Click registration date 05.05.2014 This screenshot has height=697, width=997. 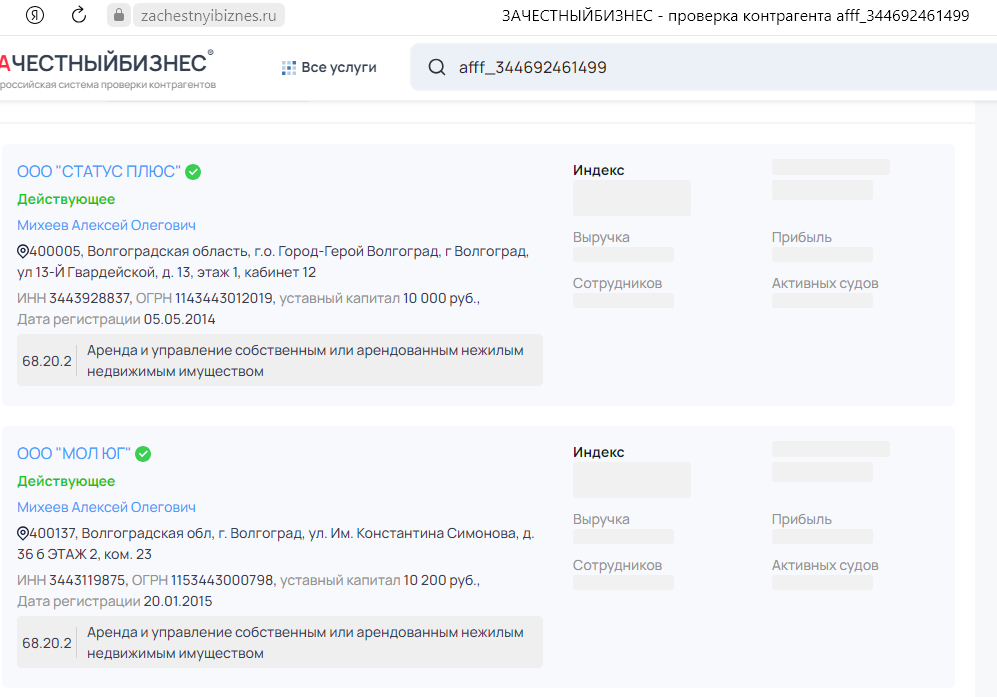[179, 319]
